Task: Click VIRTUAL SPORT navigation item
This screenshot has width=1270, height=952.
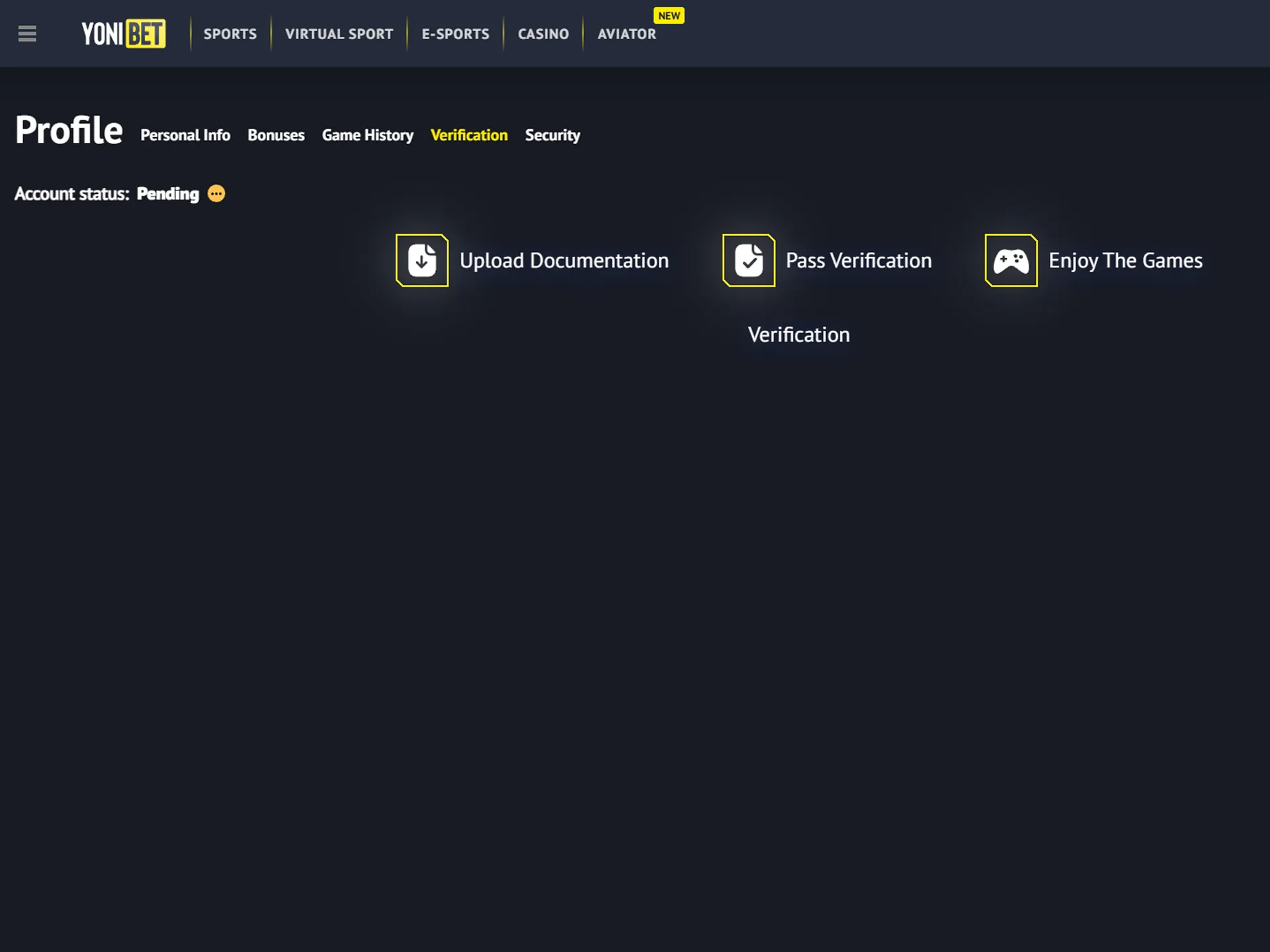Action: coord(339,34)
